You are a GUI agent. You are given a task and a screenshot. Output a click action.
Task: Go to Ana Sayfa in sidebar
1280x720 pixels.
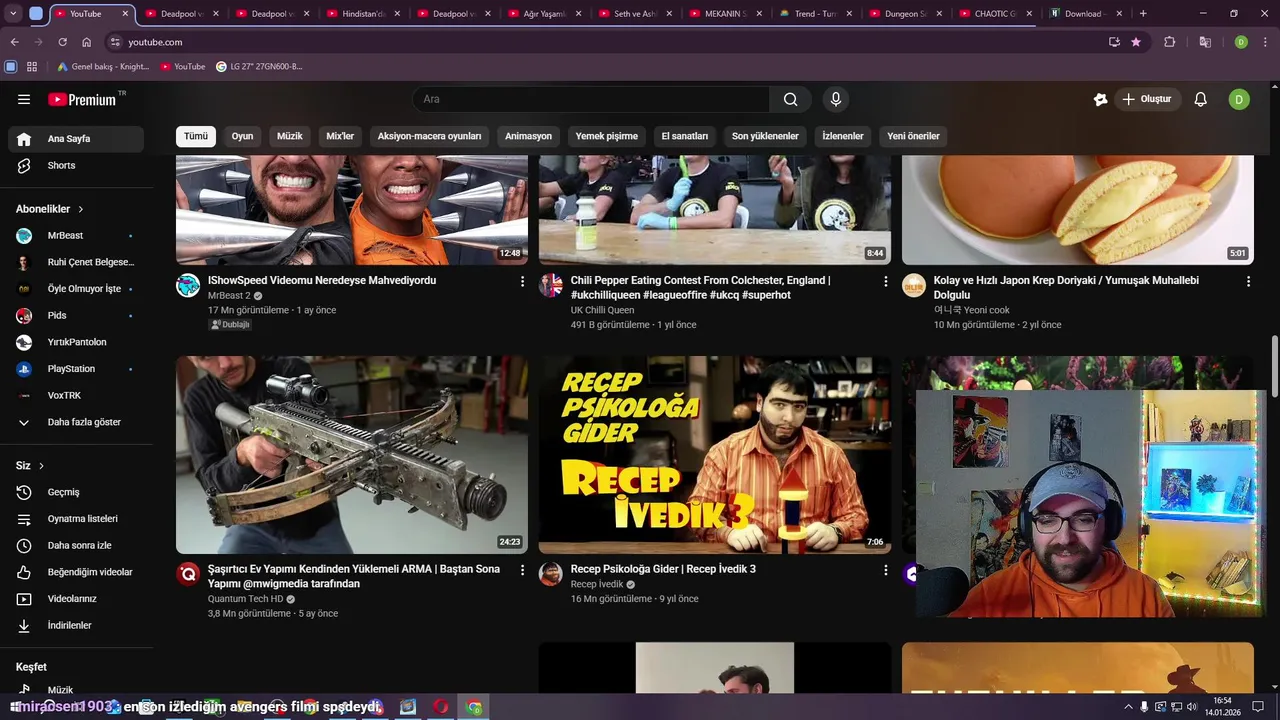pos(76,139)
